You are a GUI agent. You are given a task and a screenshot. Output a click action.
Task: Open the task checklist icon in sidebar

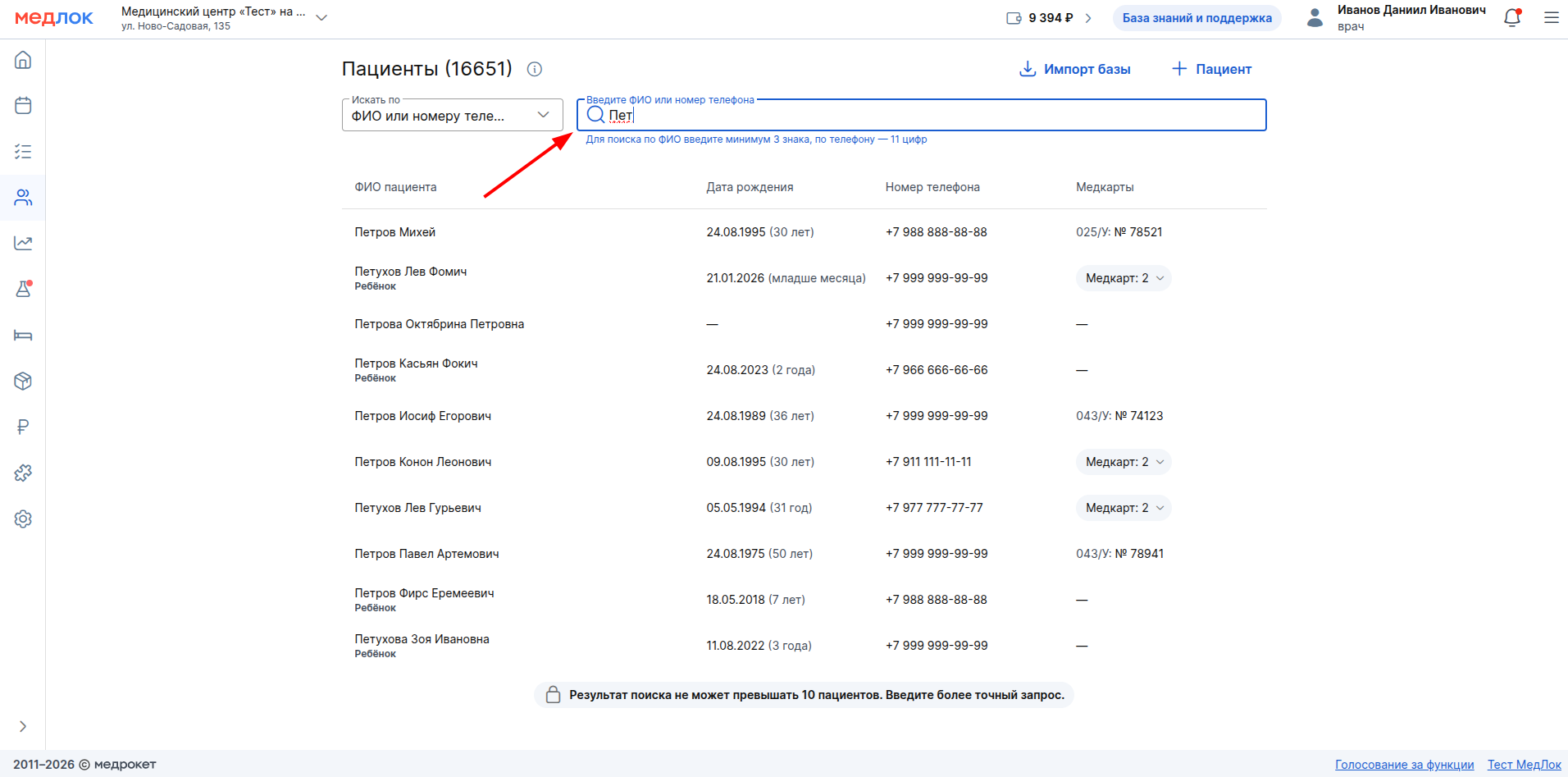(x=23, y=152)
